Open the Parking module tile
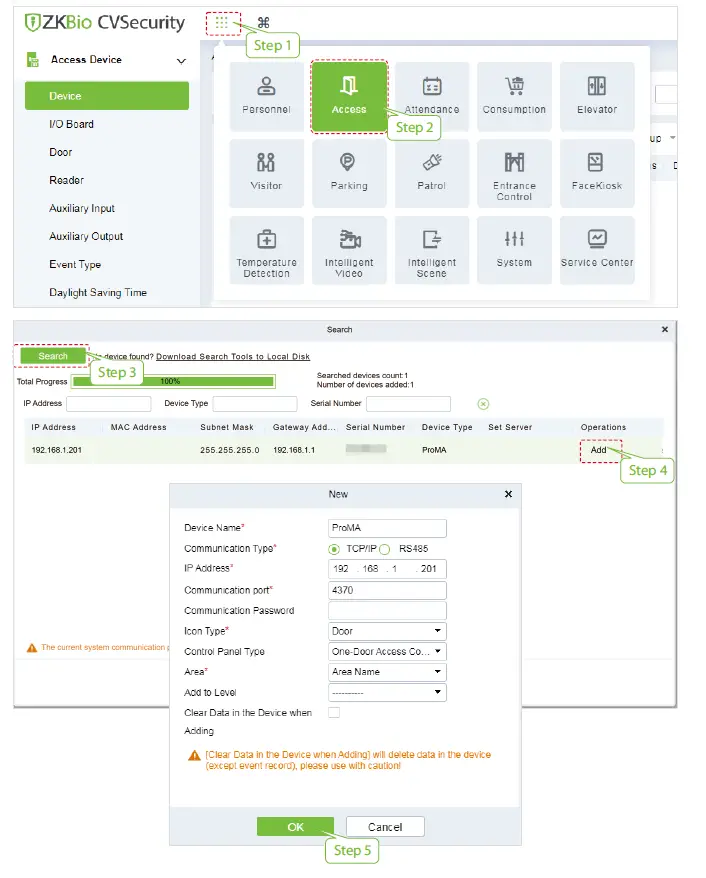The height and width of the screenshot is (878, 706). (x=349, y=173)
